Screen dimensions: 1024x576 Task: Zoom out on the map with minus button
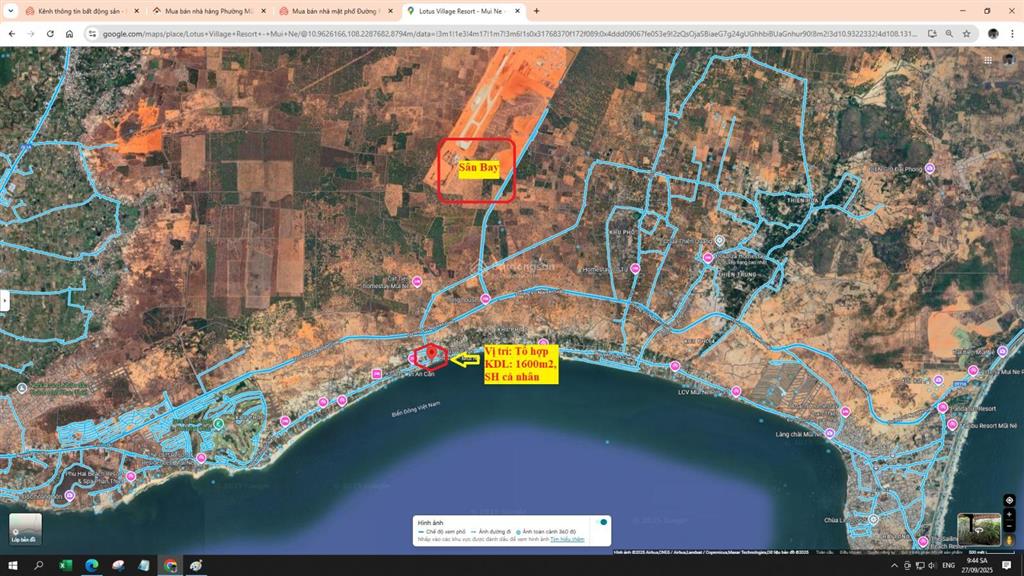(x=1009, y=526)
